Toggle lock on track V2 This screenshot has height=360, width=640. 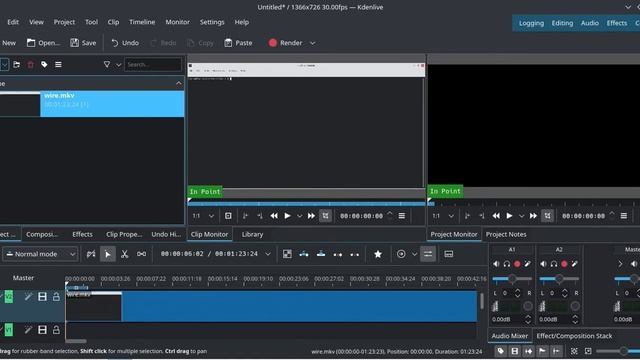[x=56, y=296]
